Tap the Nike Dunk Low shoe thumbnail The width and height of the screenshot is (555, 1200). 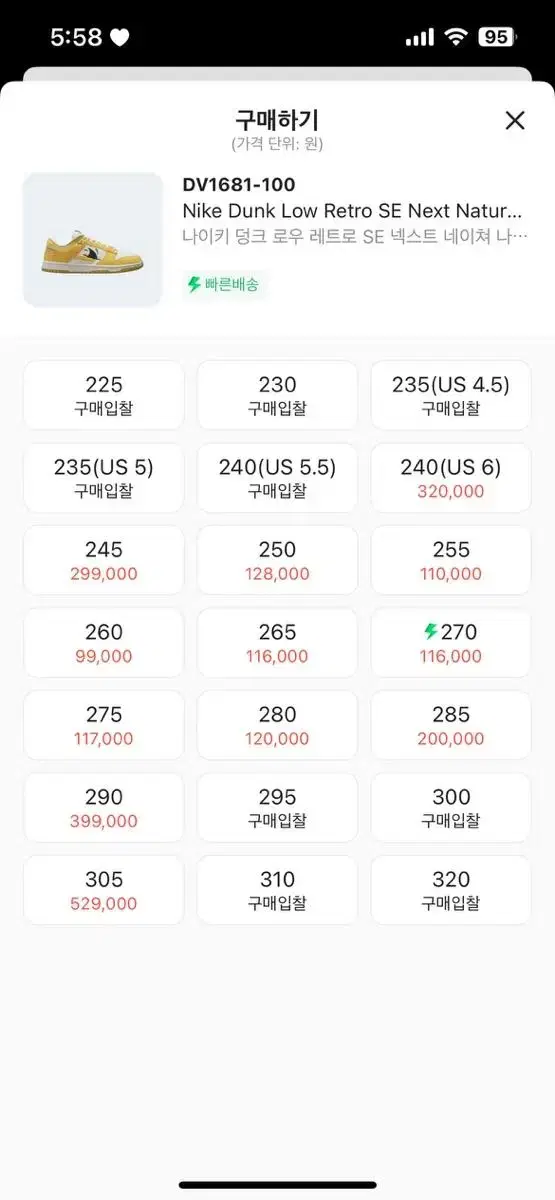point(93,240)
